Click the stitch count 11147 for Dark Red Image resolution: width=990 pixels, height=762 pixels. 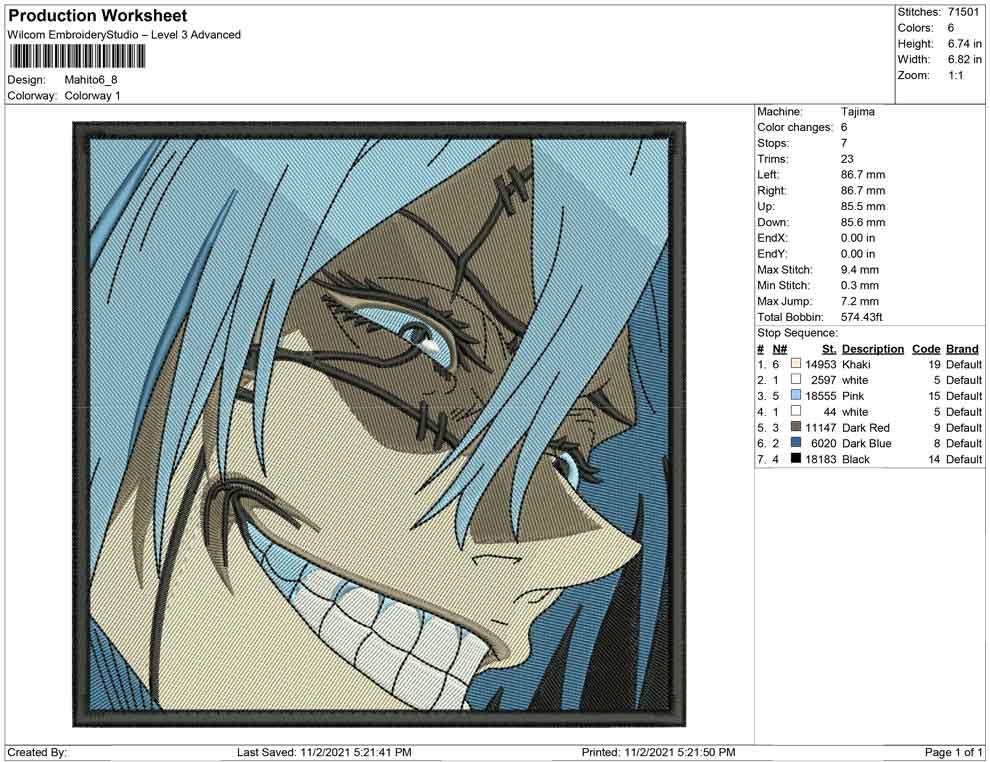820,427
